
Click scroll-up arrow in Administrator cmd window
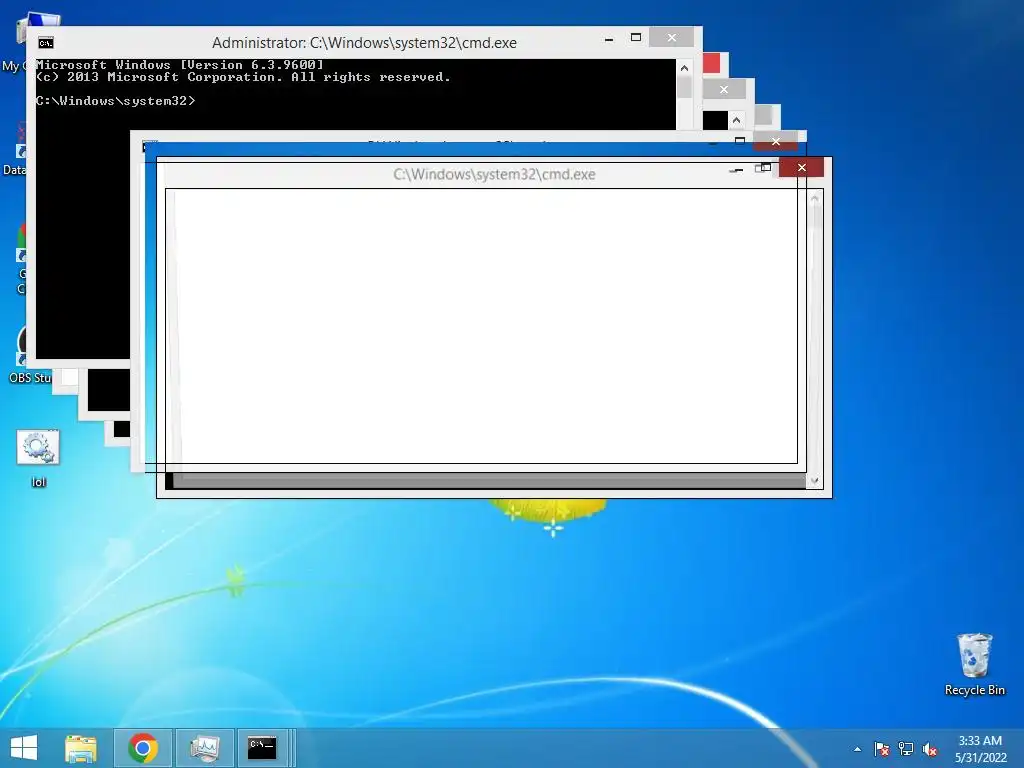tap(684, 67)
